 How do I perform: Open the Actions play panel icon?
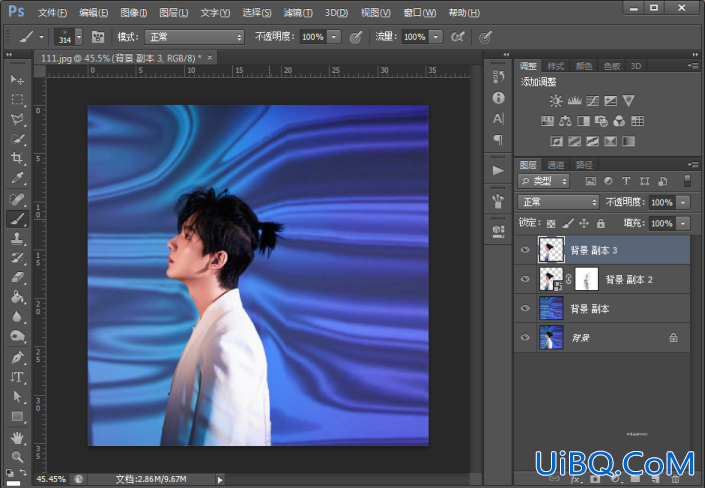click(x=498, y=170)
